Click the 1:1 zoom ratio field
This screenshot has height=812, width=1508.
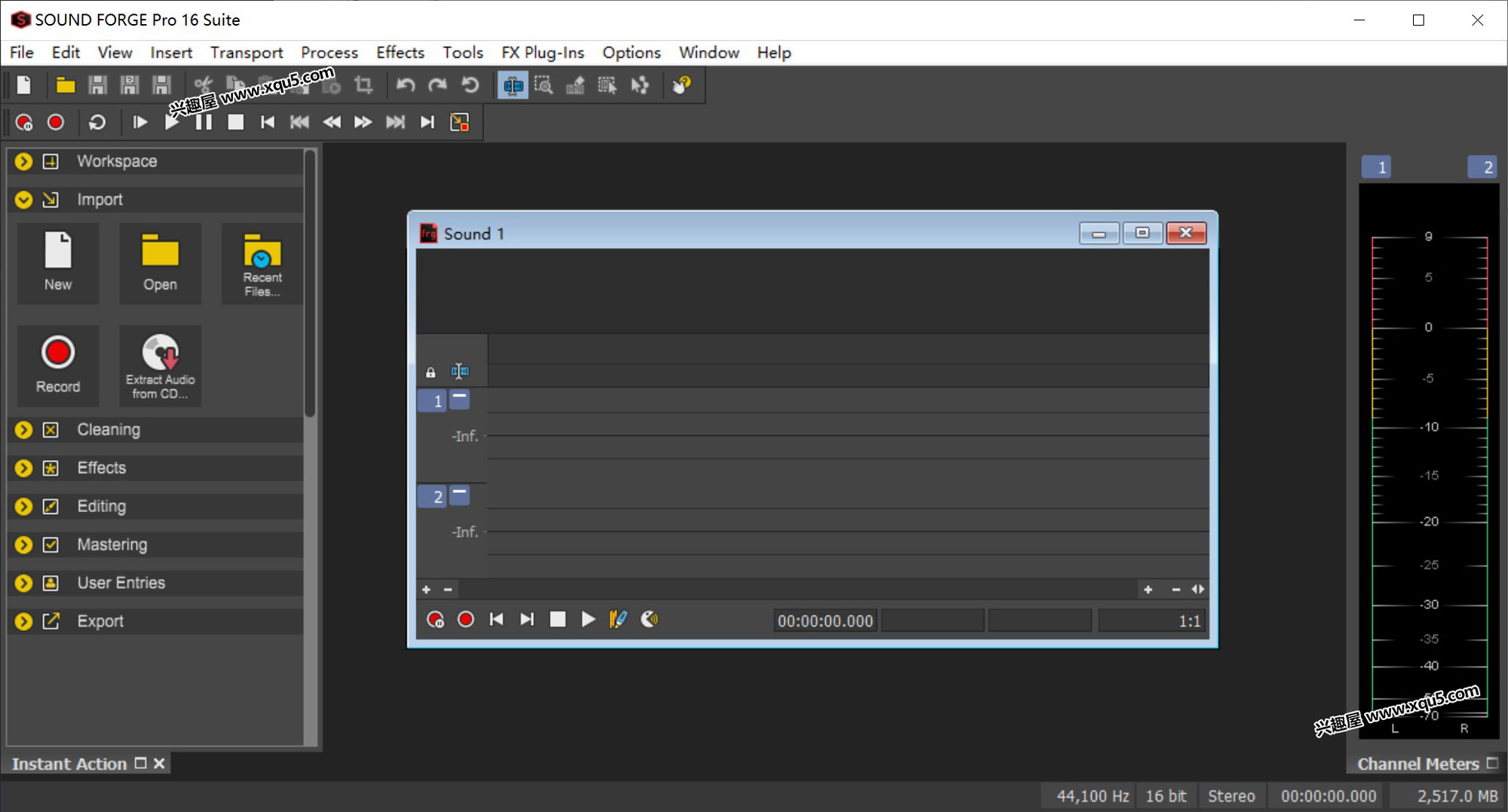coord(1151,621)
